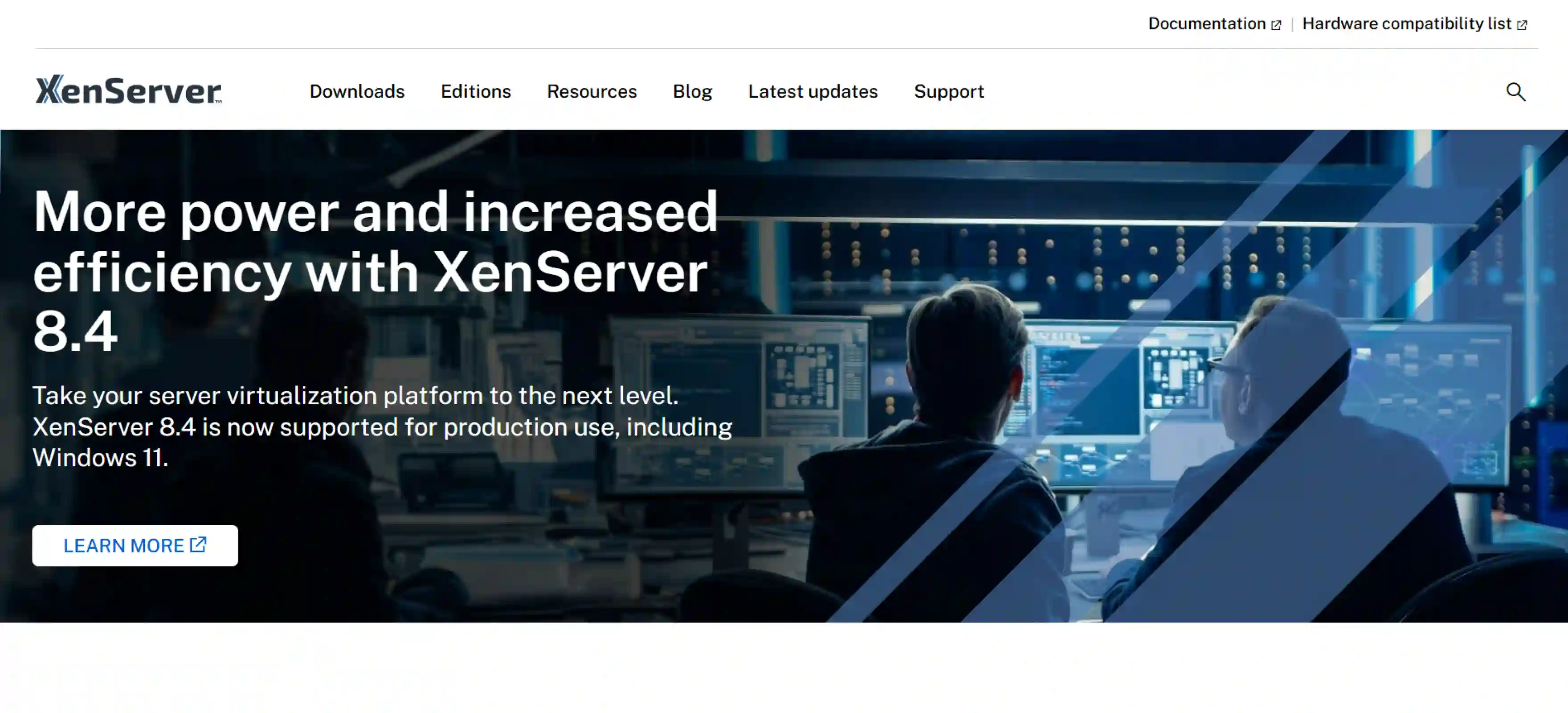This screenshot has width=1568, height=713.
Task: Click the hero banner background image
Action: (1156, 244)
